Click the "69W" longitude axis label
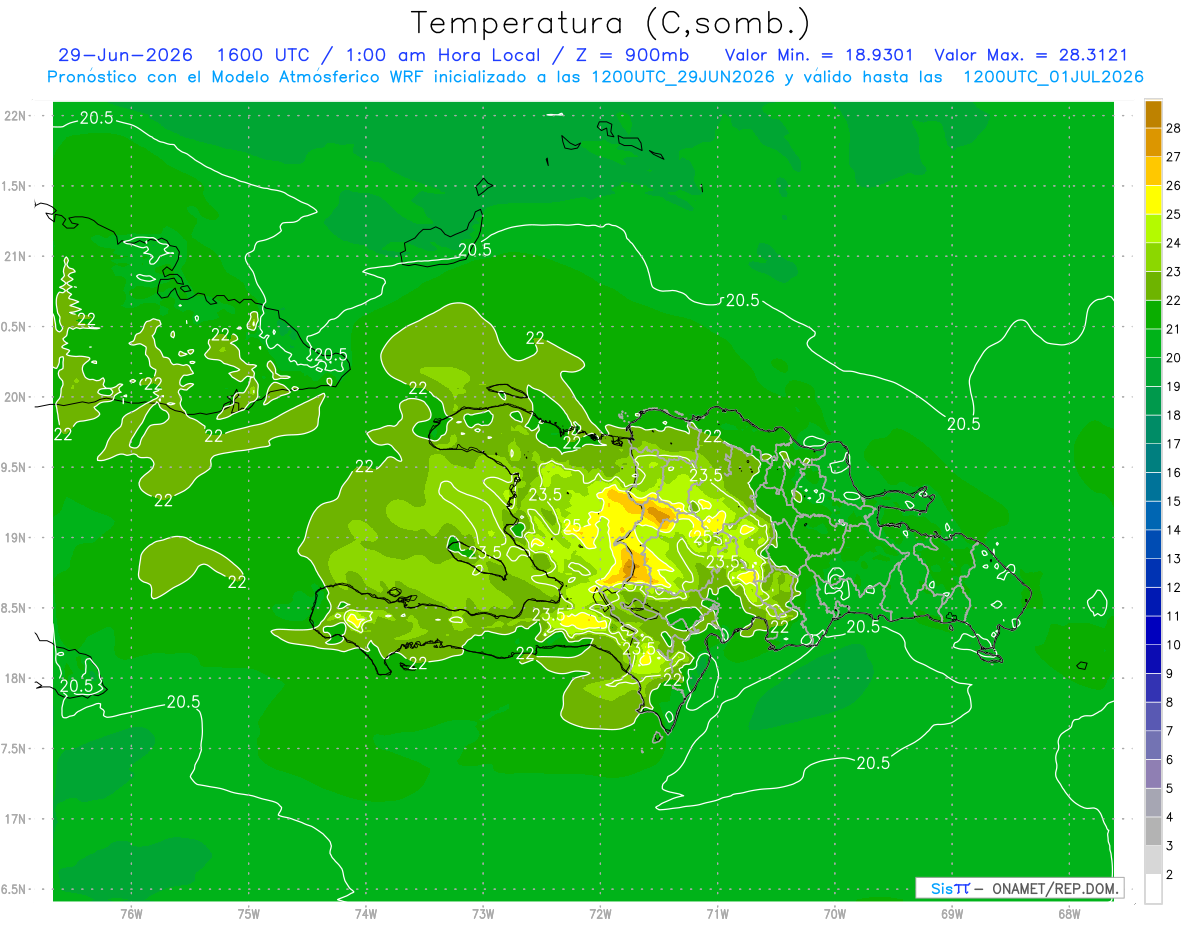 [951, 913]
